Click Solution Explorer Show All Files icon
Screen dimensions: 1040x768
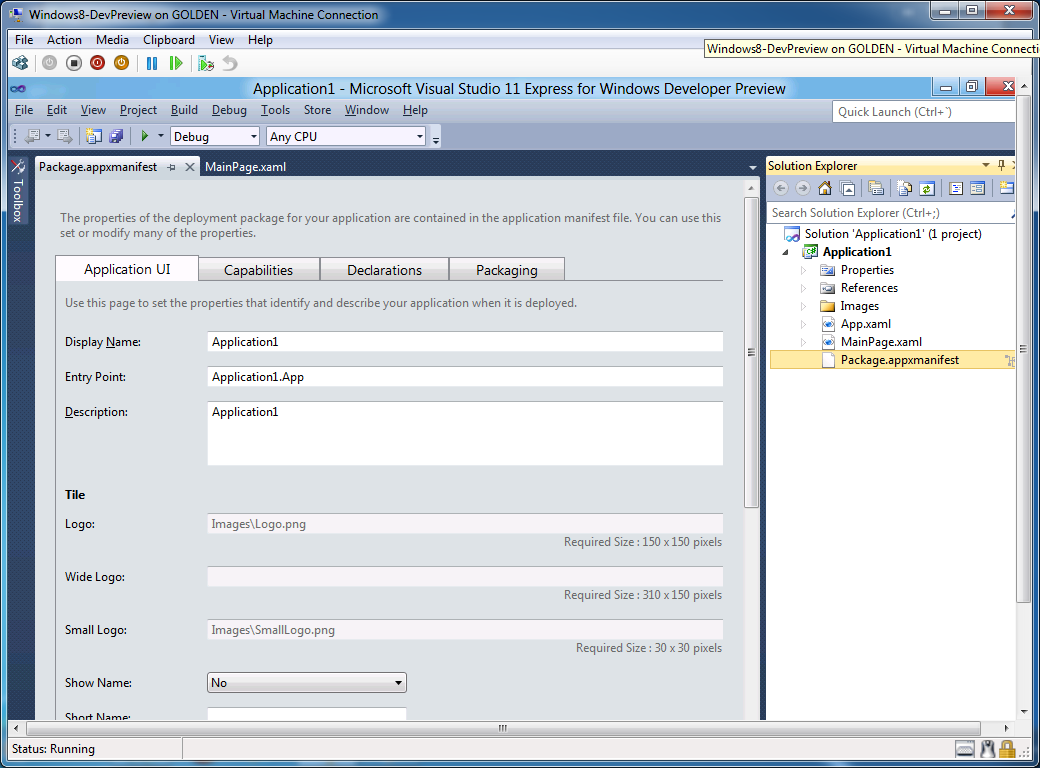click(x=905, y=188)
